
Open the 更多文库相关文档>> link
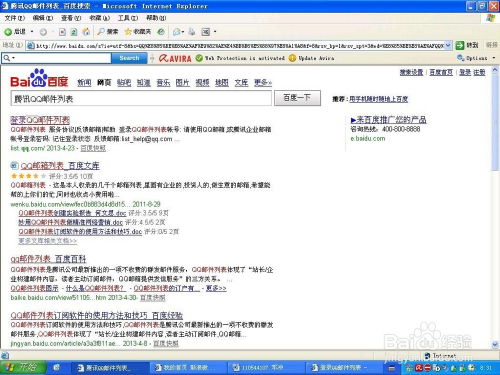point(48,241)
